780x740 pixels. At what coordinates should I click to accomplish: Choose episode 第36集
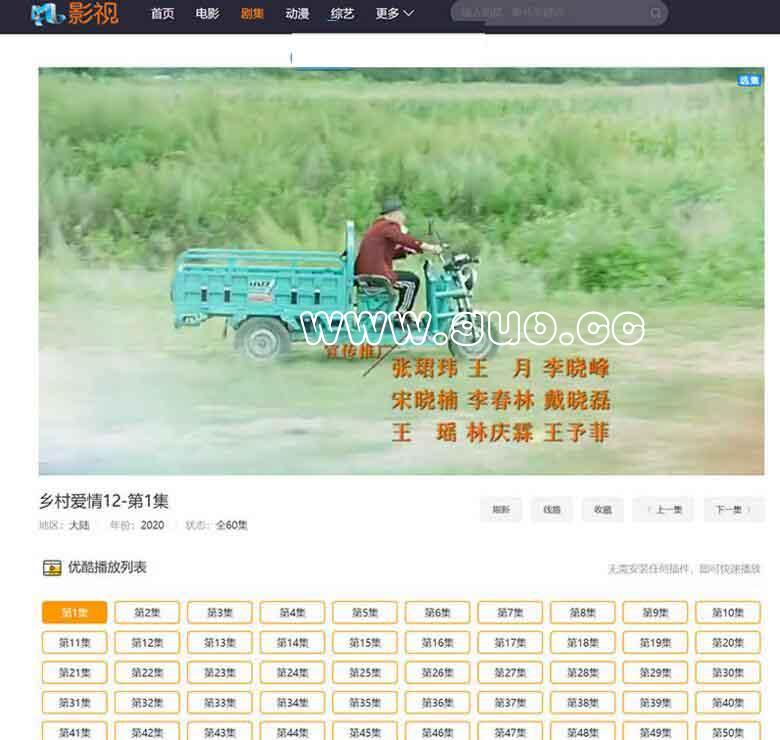click(x=438, y=703)
